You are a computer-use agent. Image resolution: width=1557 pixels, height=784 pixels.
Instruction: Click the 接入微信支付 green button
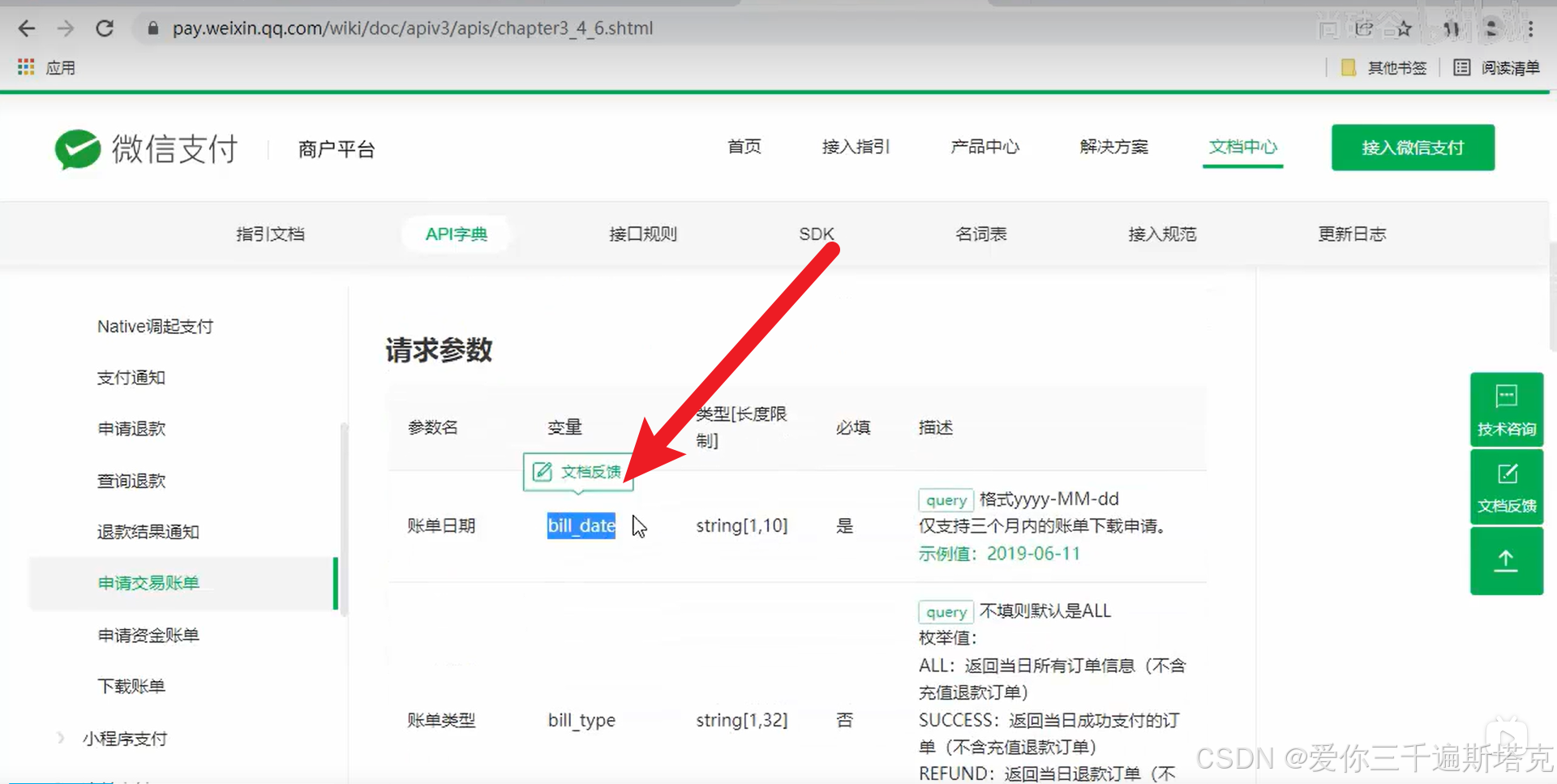[1413, 148]
